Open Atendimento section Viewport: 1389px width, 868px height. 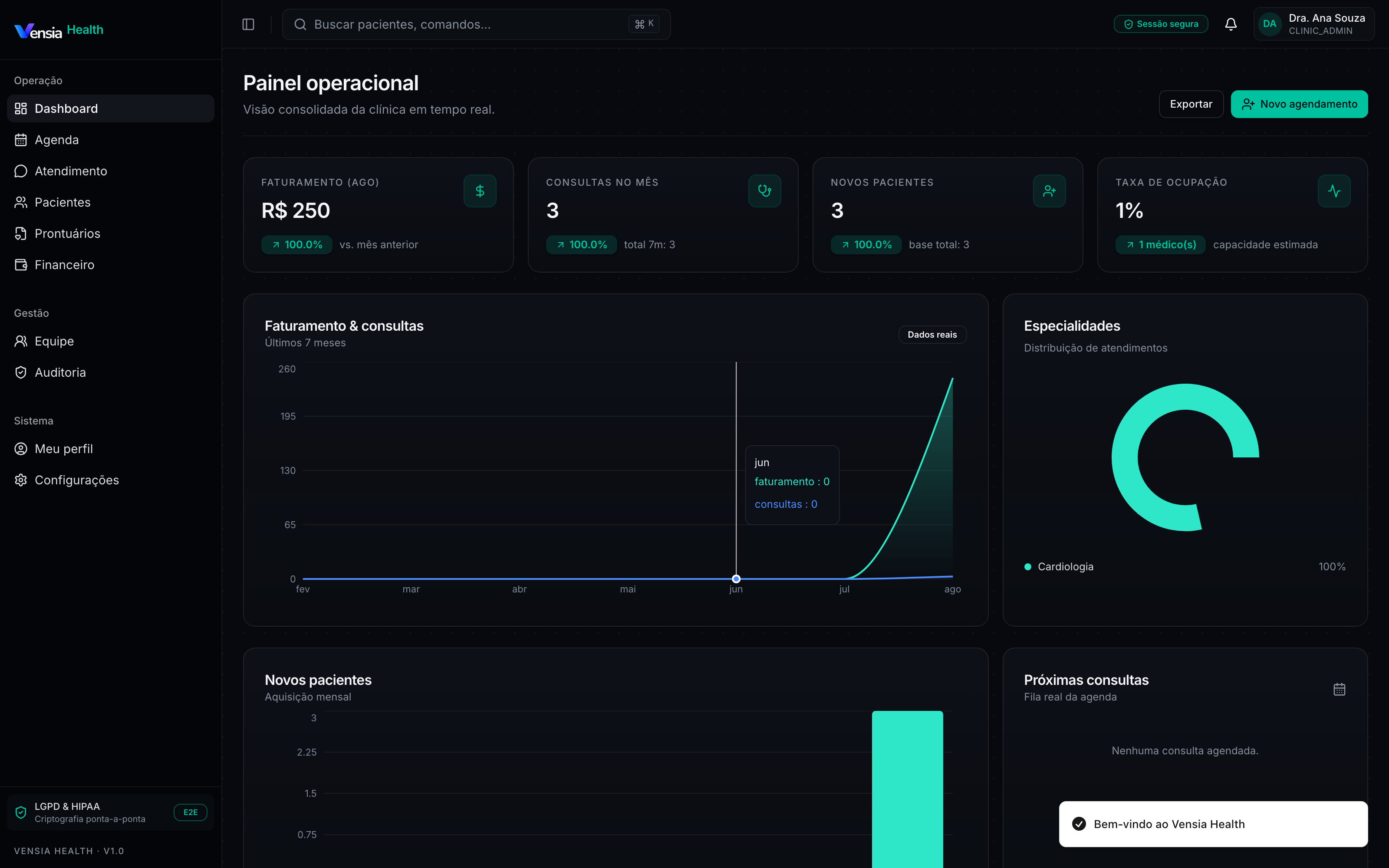coord(111,171)
